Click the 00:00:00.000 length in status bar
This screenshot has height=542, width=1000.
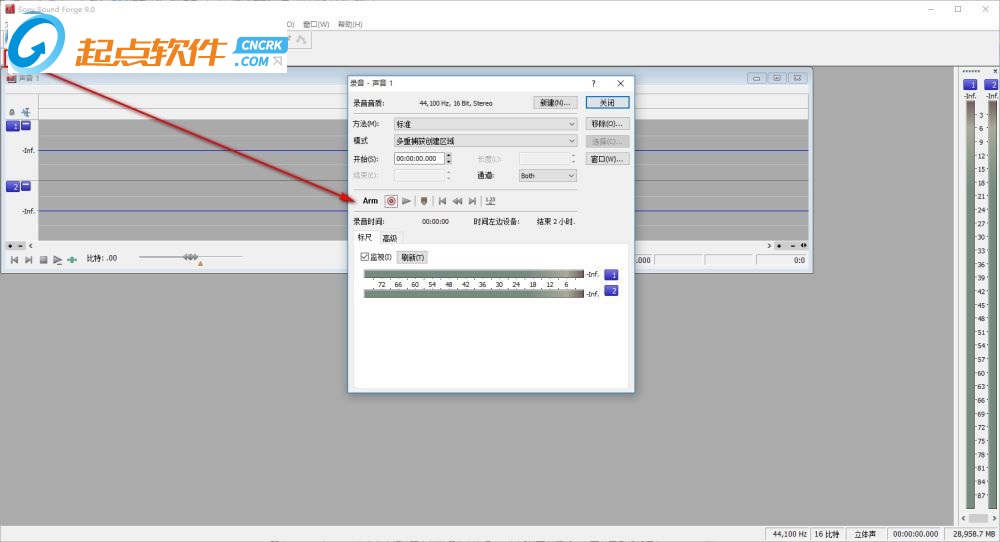(x=915, y=534)
